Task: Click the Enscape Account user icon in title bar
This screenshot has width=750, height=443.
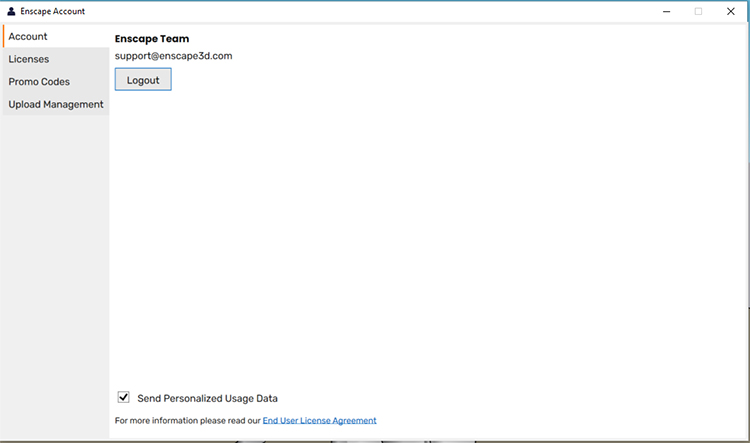Action: (x=11, y=11)
